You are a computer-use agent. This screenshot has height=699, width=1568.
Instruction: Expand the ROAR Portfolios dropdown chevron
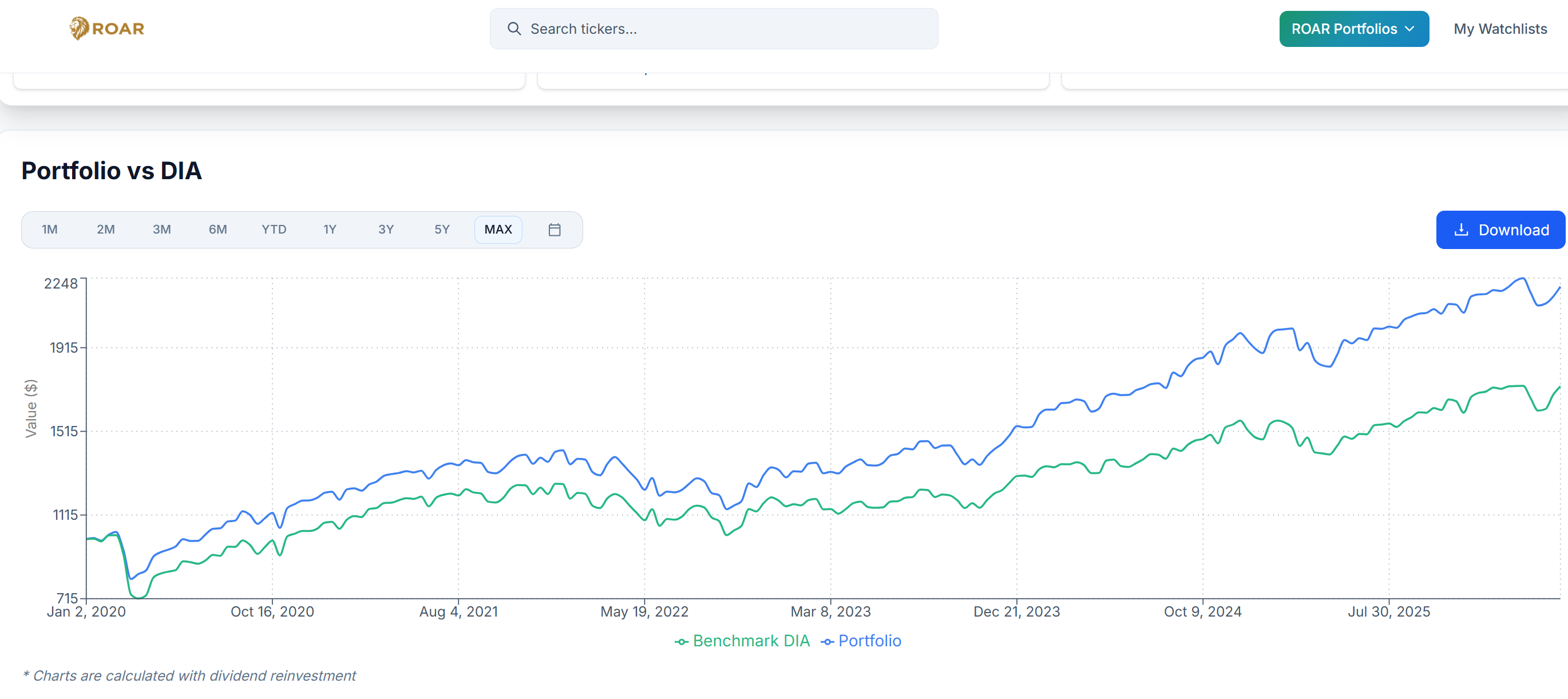(1409, 29)
